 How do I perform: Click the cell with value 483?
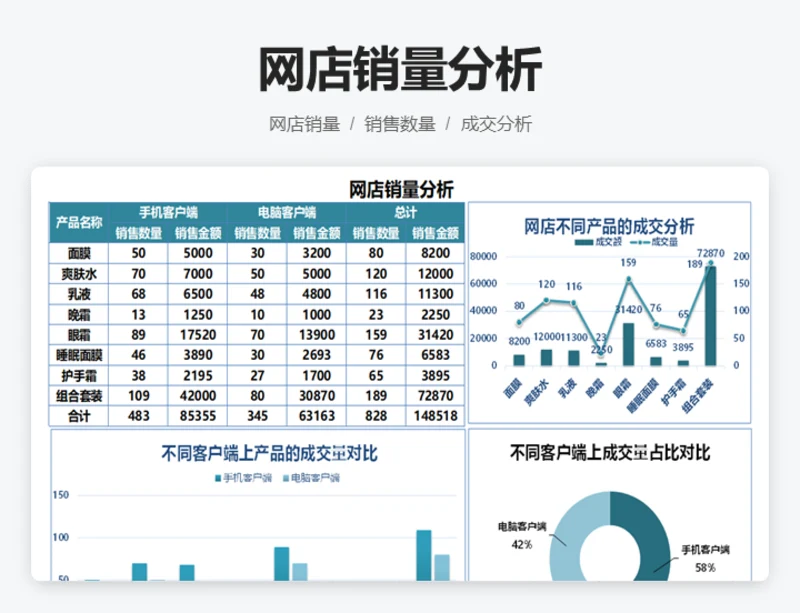click(138, 416)
